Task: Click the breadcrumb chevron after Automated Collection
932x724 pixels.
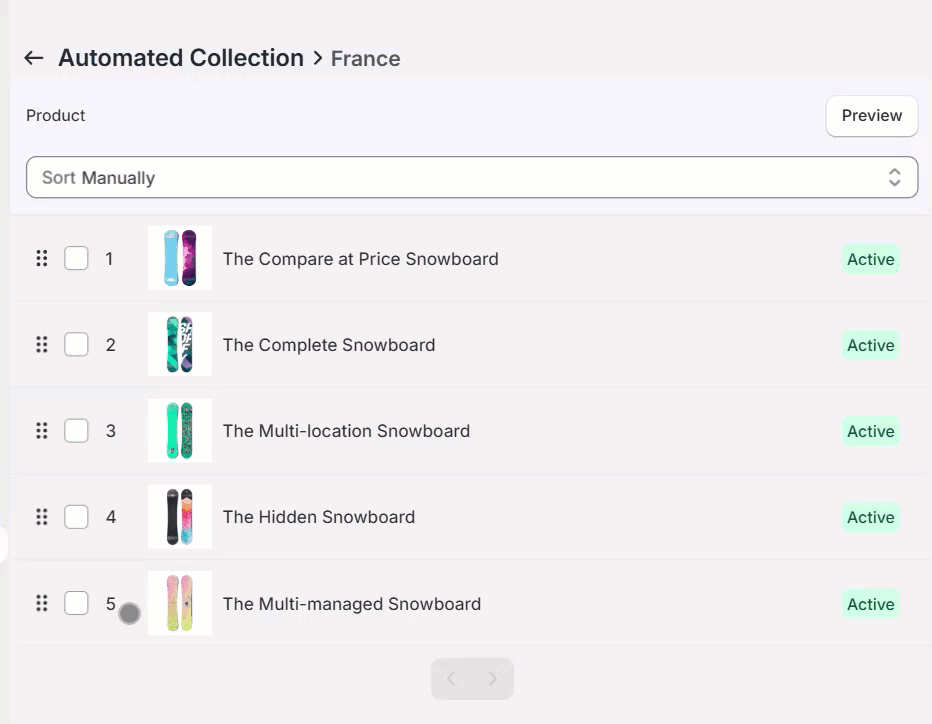Action: [317, 58]
